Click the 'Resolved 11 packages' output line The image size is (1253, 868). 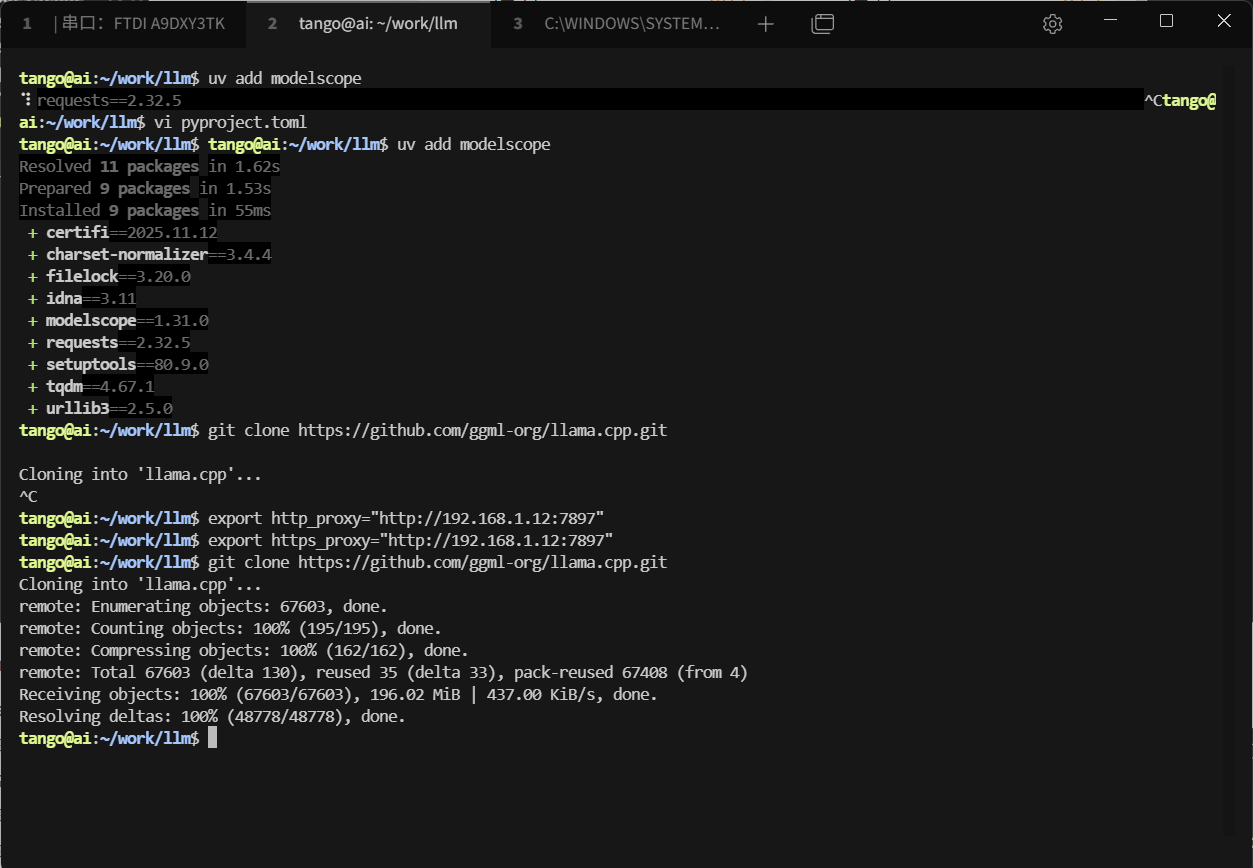point(149,167)
